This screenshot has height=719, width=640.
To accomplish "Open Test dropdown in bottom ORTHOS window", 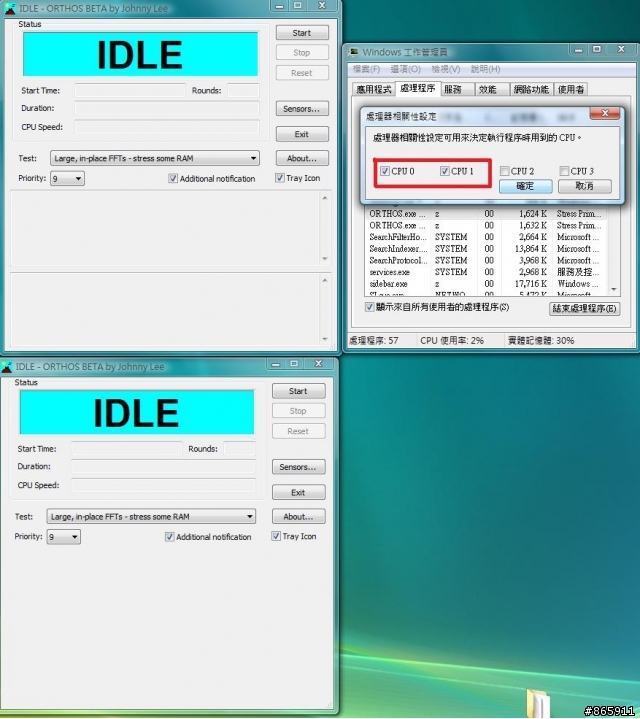I will pos(151,516).
